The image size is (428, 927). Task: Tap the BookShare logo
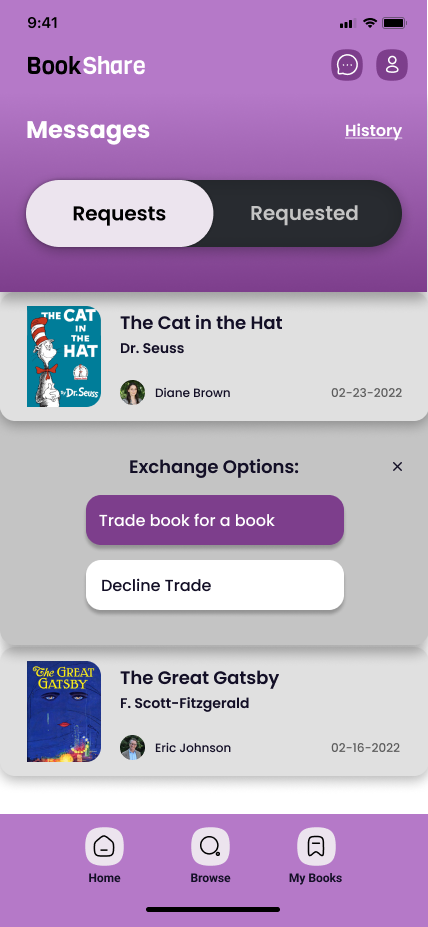[x=86, y=66]
